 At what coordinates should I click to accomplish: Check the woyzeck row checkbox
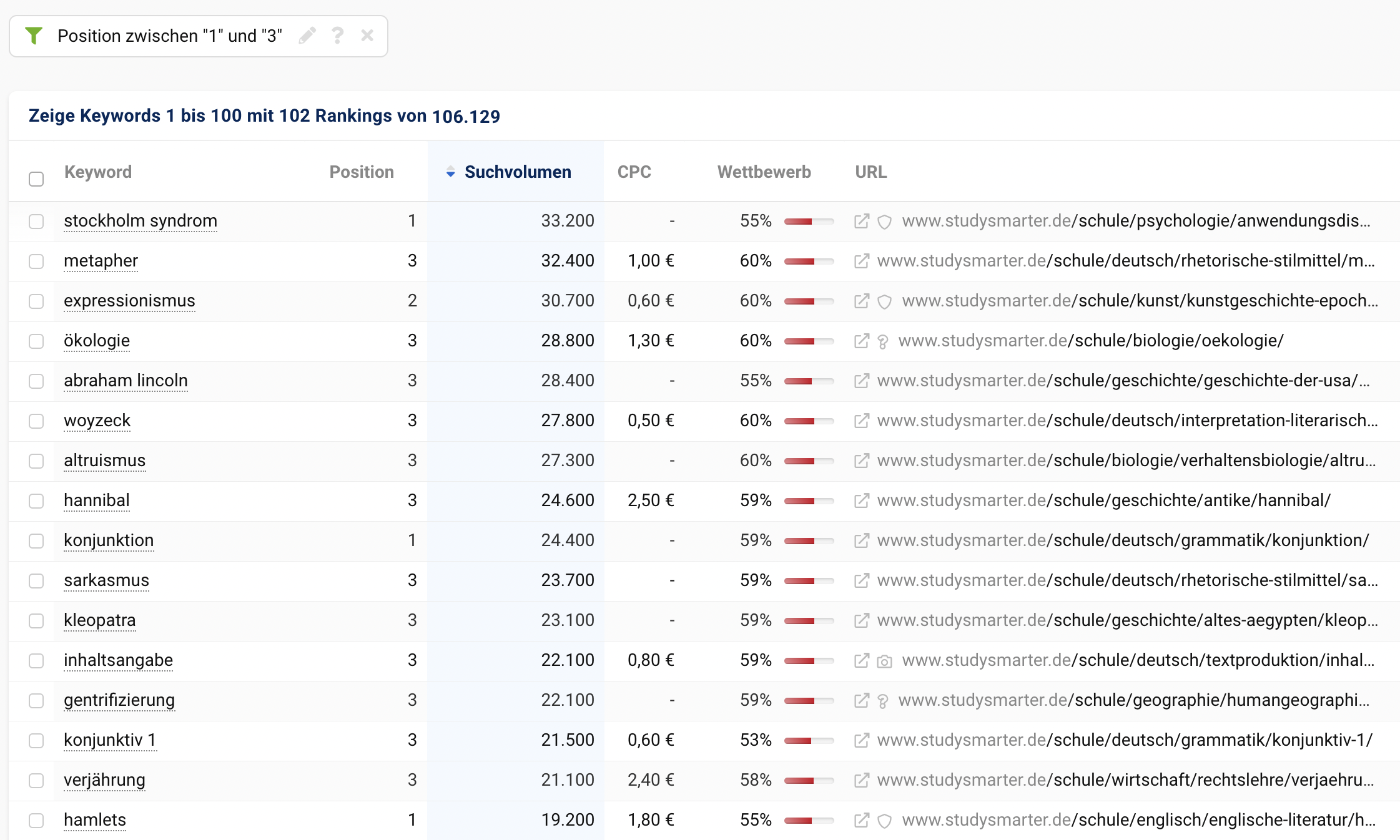click(x=36, y=421)
